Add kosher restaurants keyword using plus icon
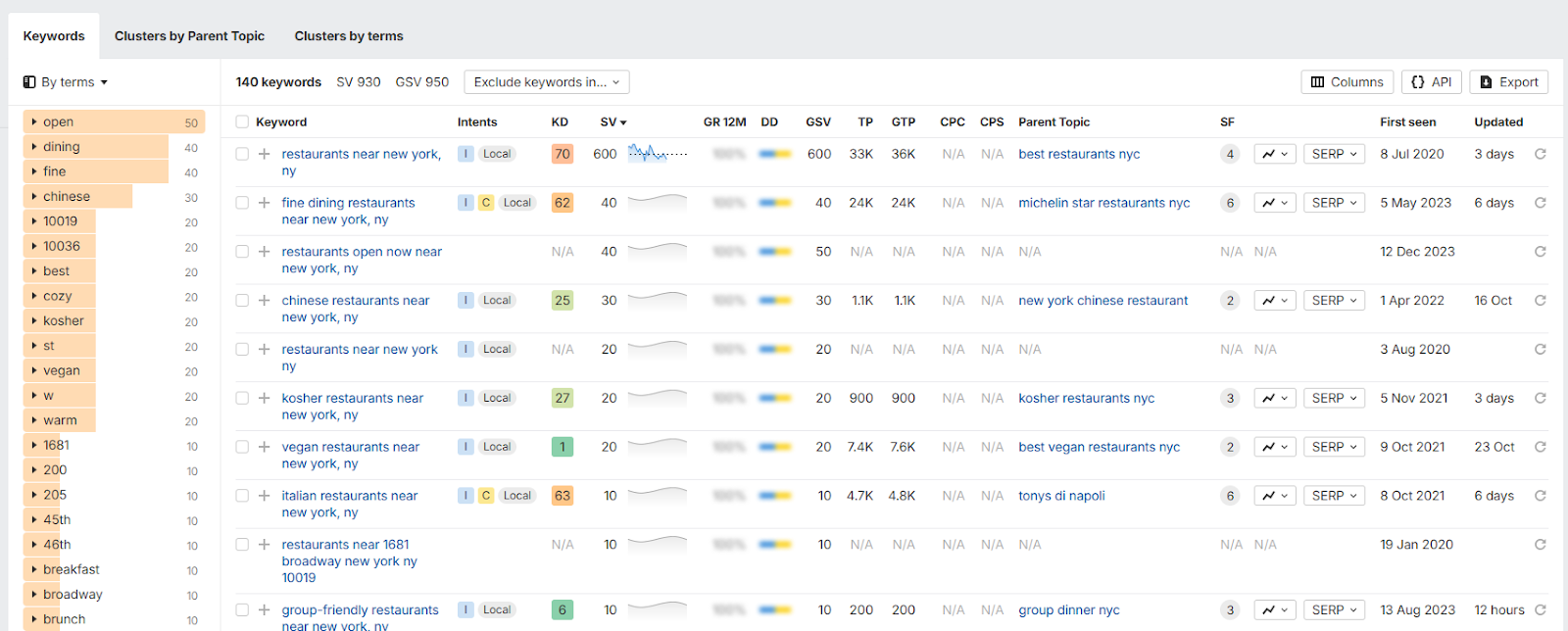Image resolution: width=1568 pixels, height=631 pixels. [x=264, y=398]
